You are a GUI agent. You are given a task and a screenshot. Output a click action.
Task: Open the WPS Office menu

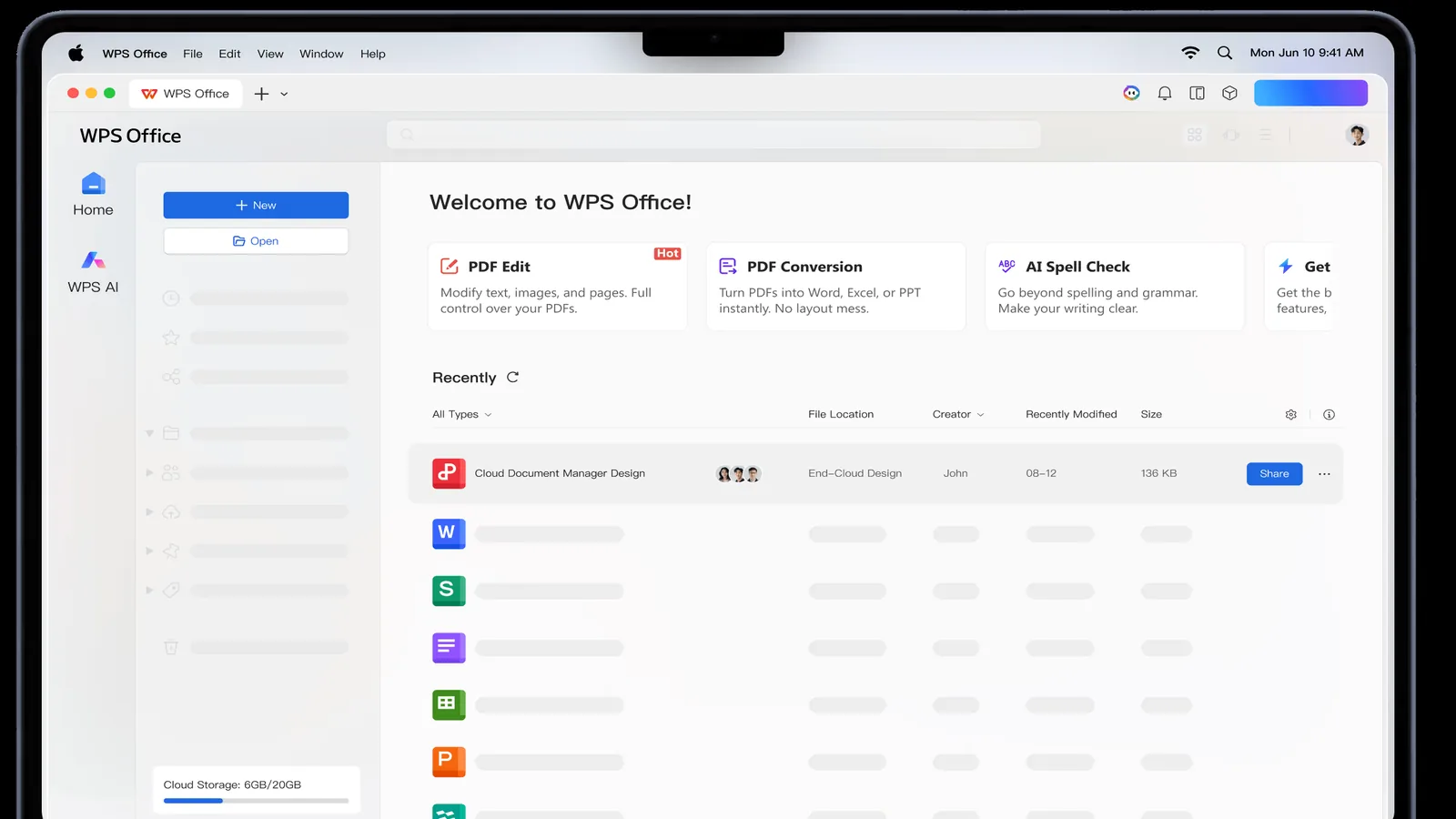(x=135, y=54)
